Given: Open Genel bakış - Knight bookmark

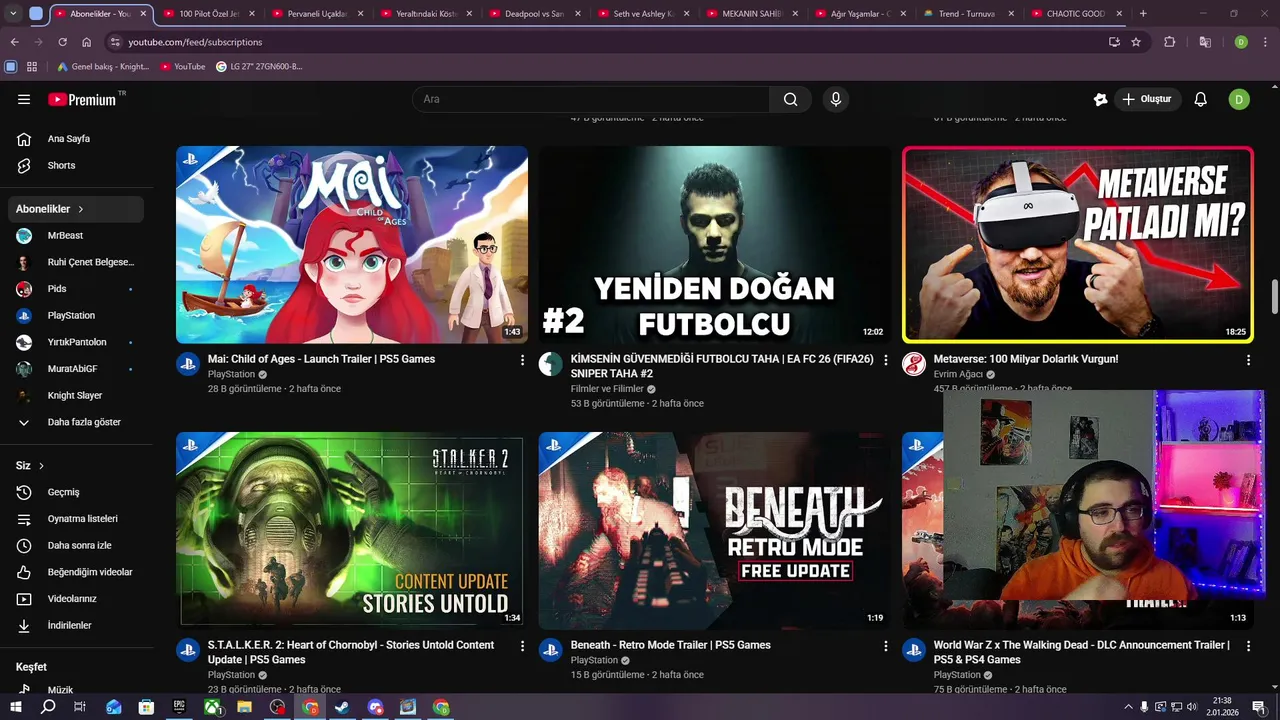Looking at the screenshot, I should [x=103, y=67].
